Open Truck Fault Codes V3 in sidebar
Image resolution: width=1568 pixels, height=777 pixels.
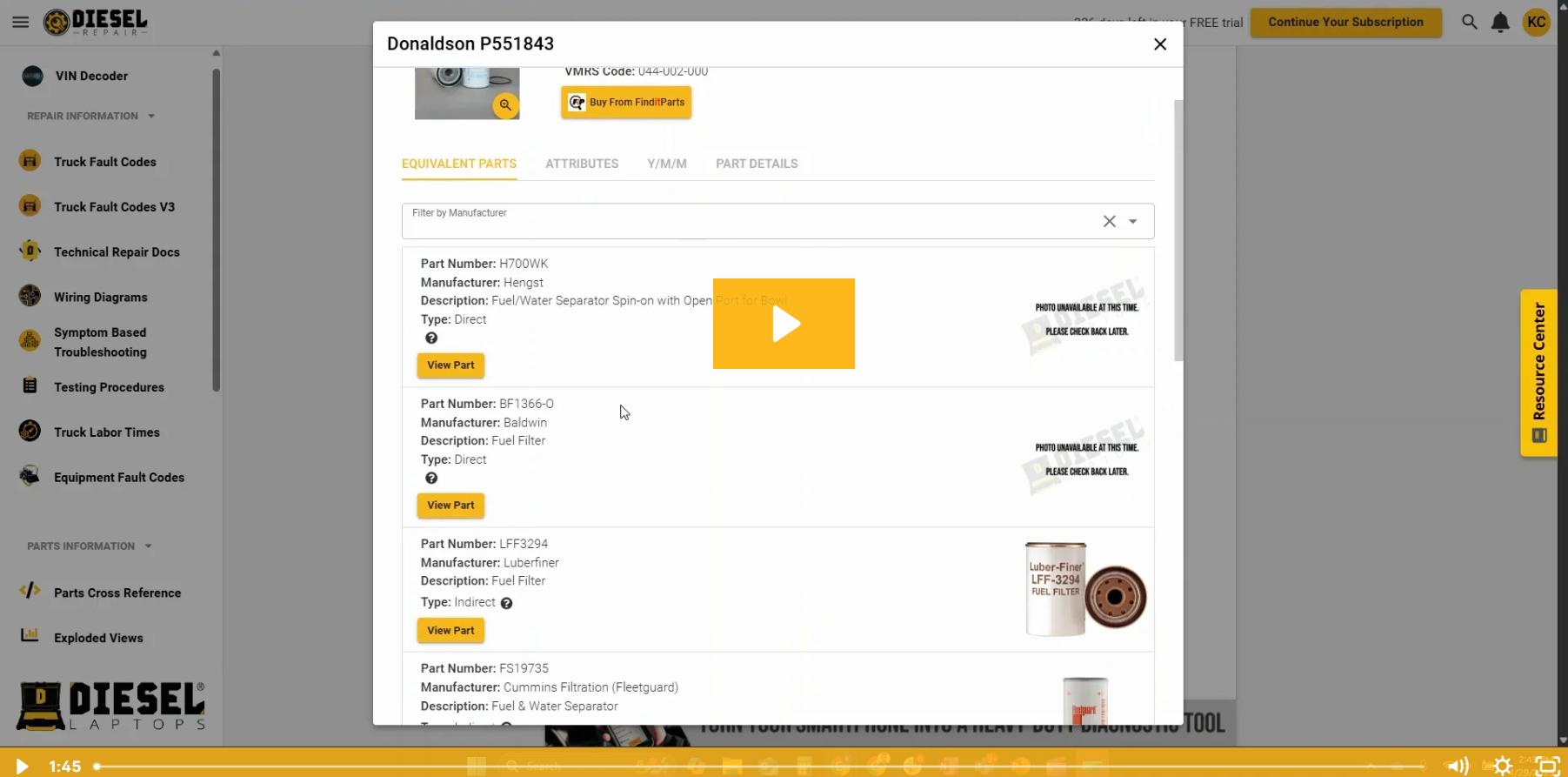pyautogui.click(x=114, y=207)
